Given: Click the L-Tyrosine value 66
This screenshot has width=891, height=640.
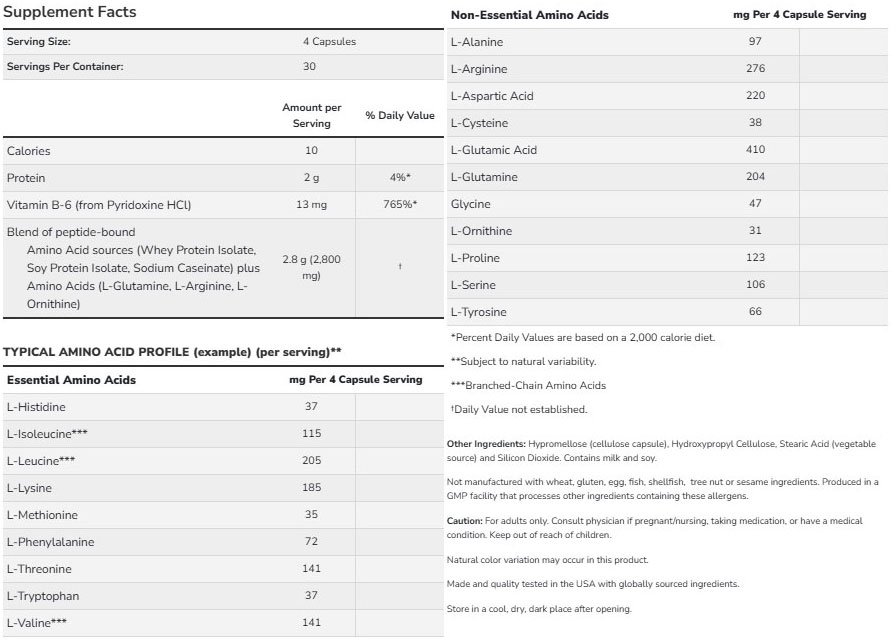Looking at the screenshot, I should tap(755, 312).
